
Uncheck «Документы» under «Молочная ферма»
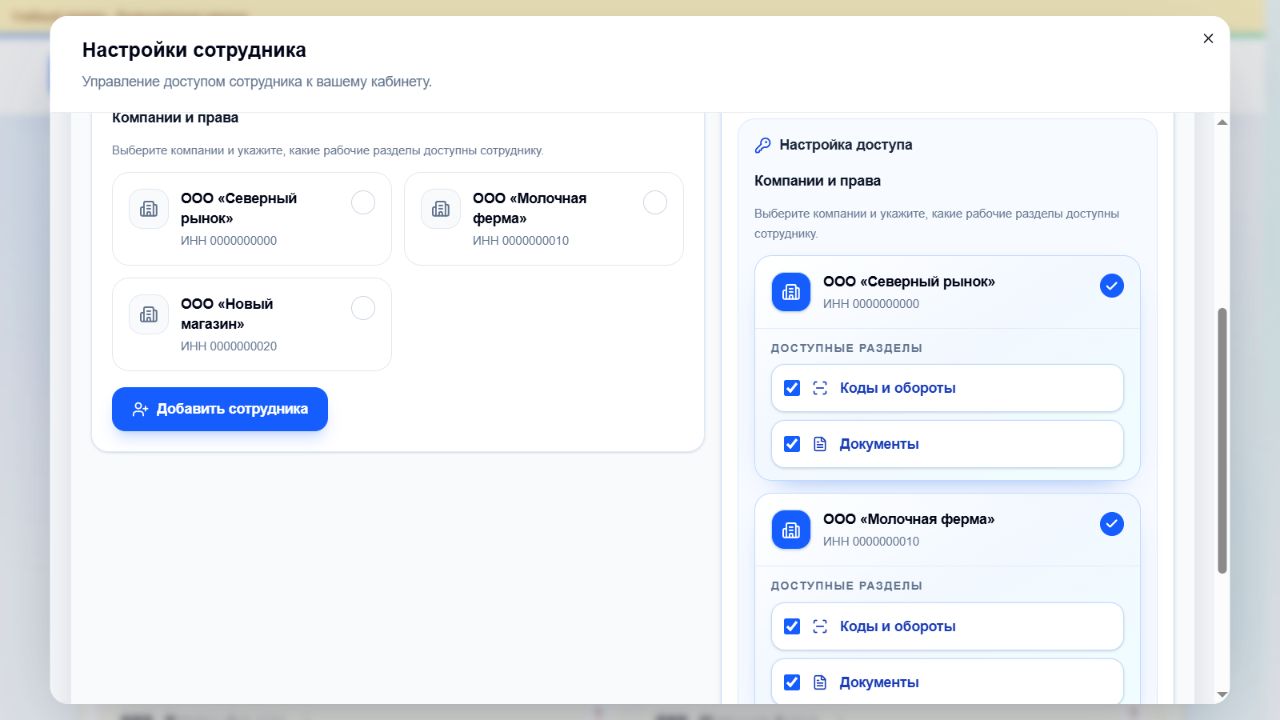(792, 682)
